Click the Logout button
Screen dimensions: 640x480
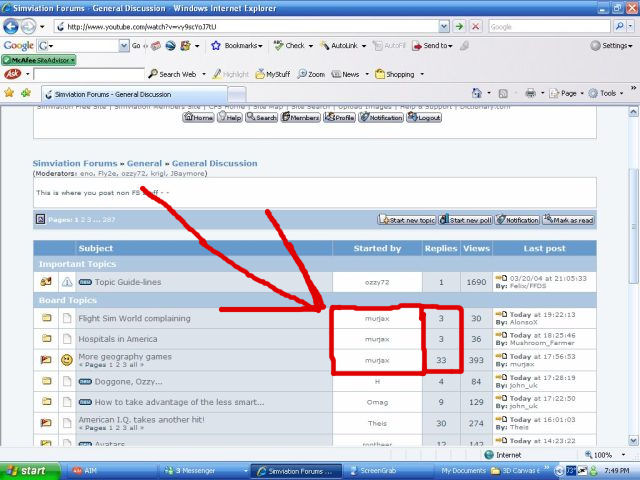coord(423,117)
